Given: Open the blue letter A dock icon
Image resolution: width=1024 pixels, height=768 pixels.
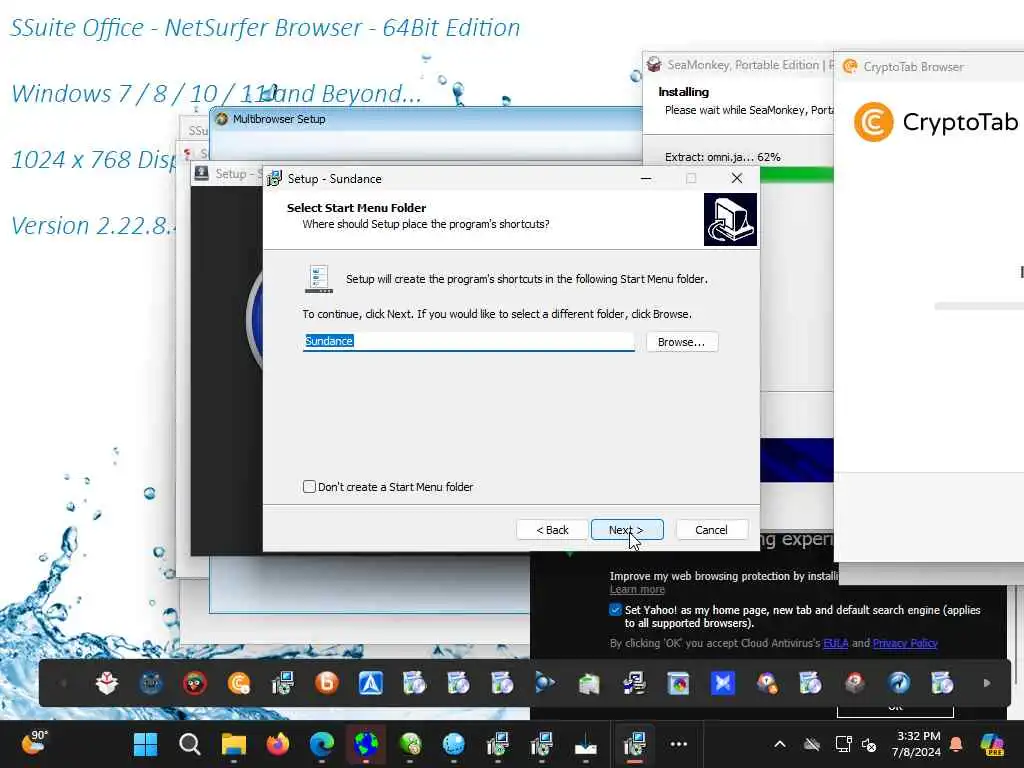Looking at the screenshot, I should click(x=370, y=683).
